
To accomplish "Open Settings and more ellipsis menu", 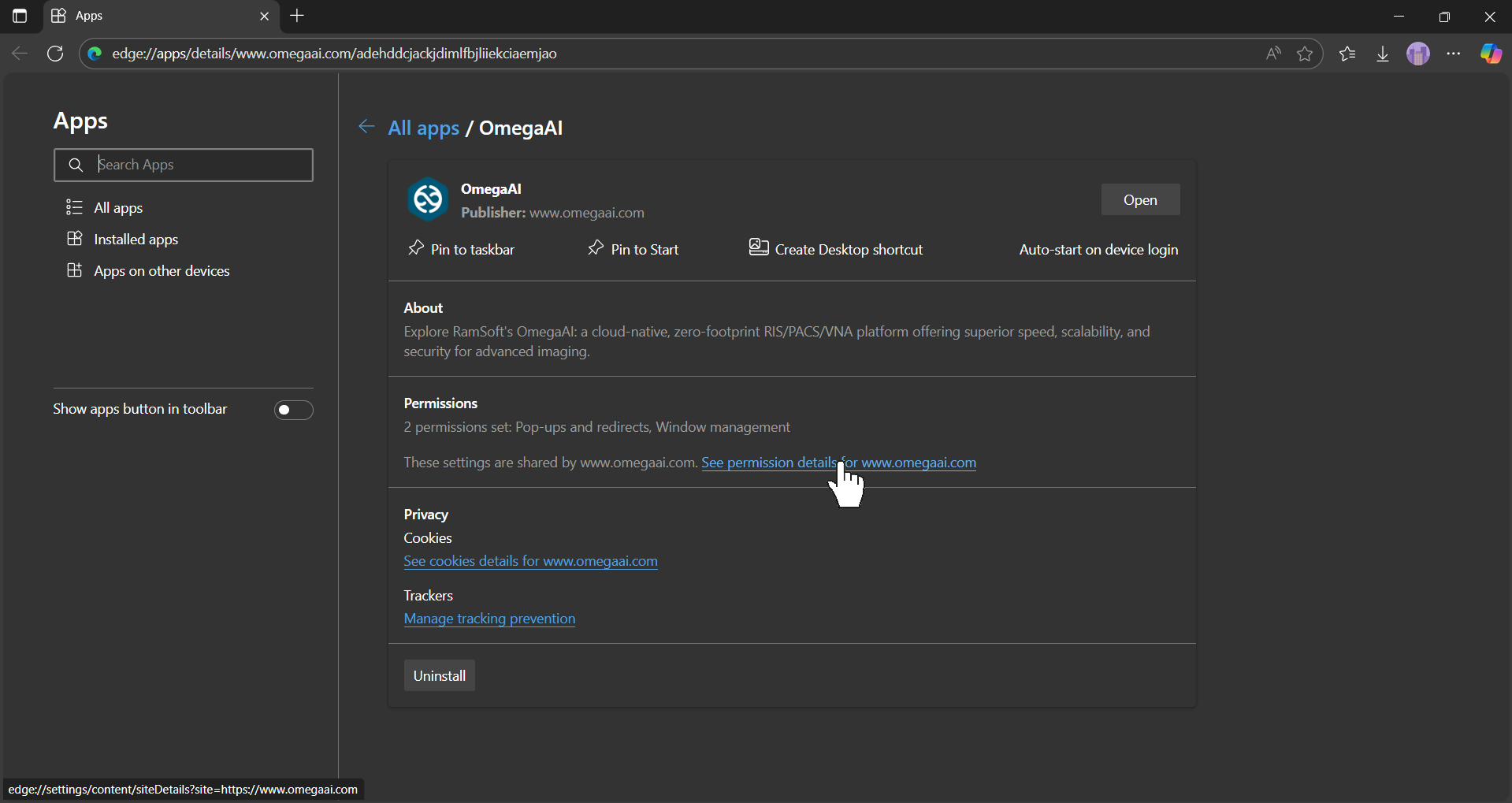I will click(1454, 54).
